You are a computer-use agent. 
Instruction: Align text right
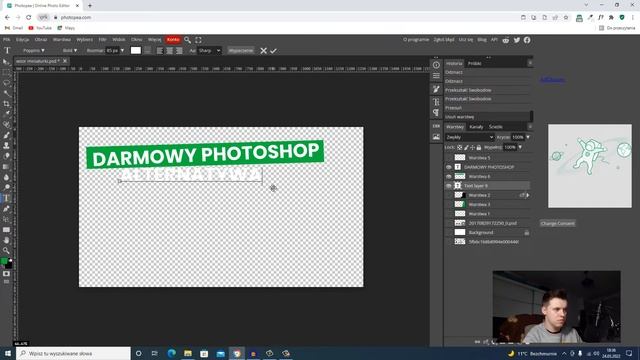[179, 51]
